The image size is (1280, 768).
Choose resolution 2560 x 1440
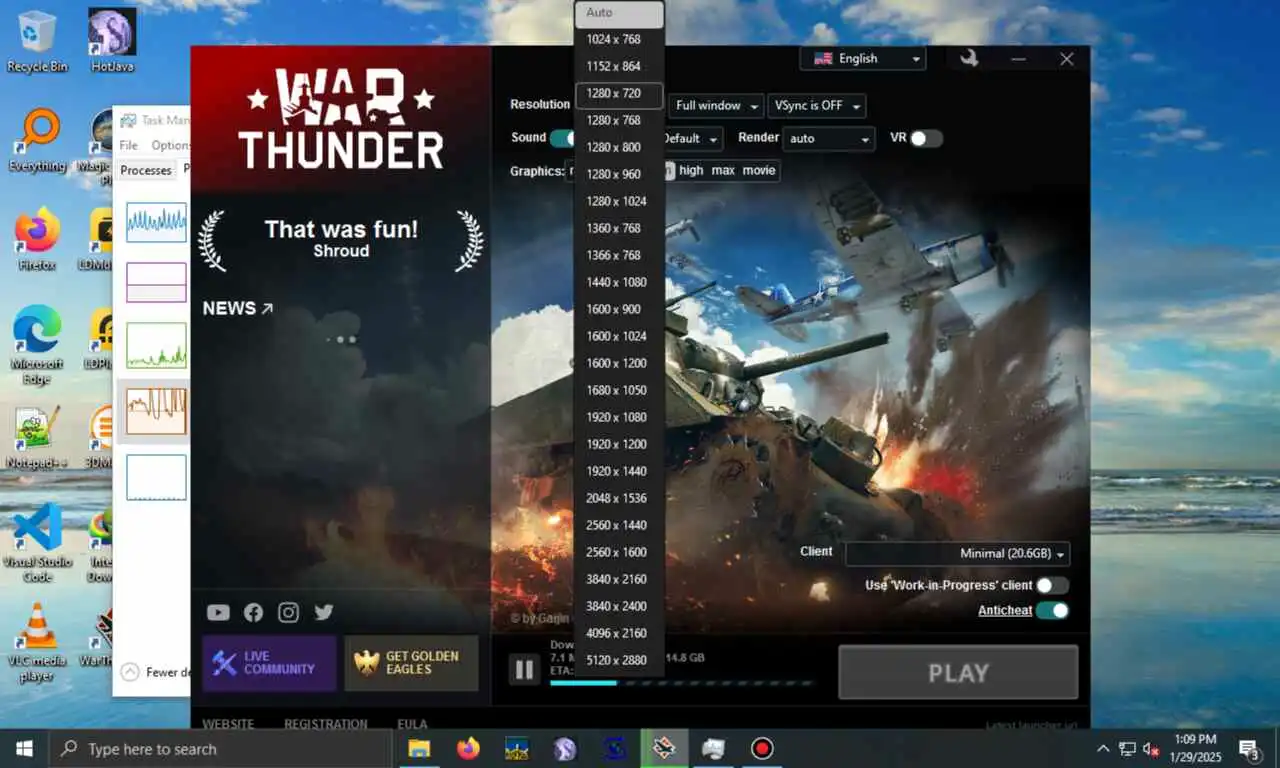click(619, 525)
